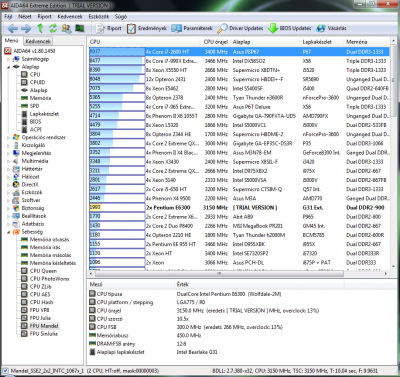Image resolution: width=400 pixels, height=377 pixels.
Task: Select the DirectX tree item
Action: pos(26,184)
